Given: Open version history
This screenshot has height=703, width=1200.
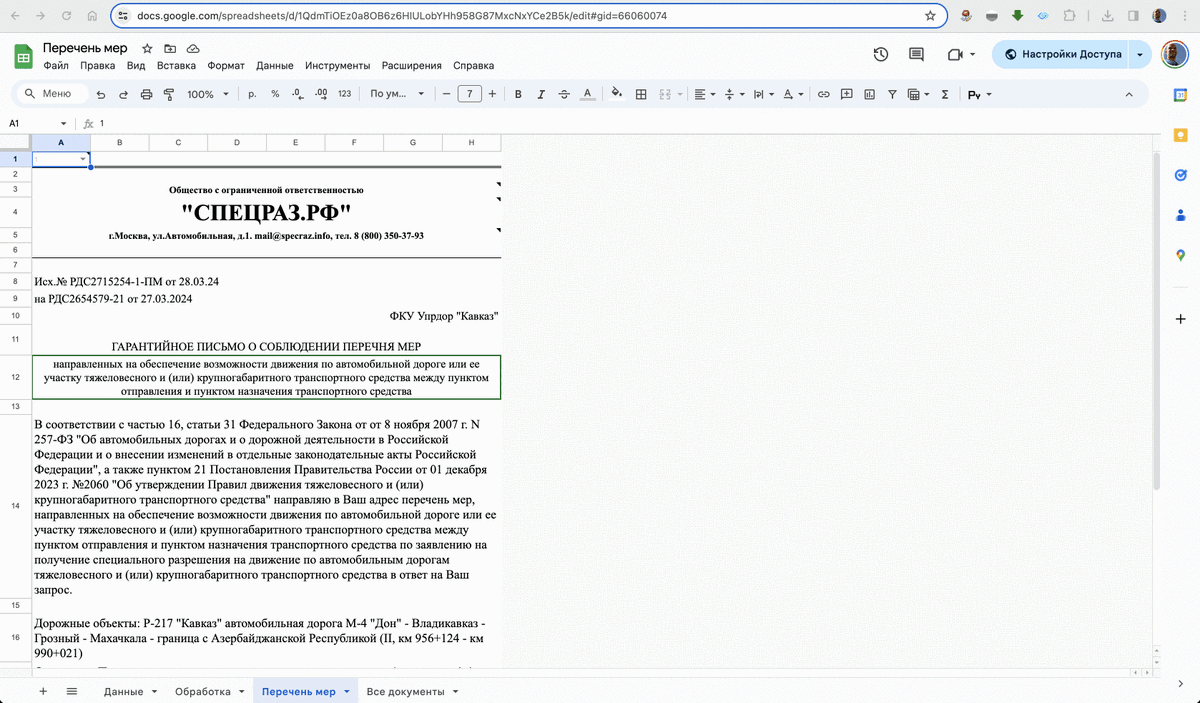Looking at the screenshot, I should pyautogui.click(x=880, y=54).
